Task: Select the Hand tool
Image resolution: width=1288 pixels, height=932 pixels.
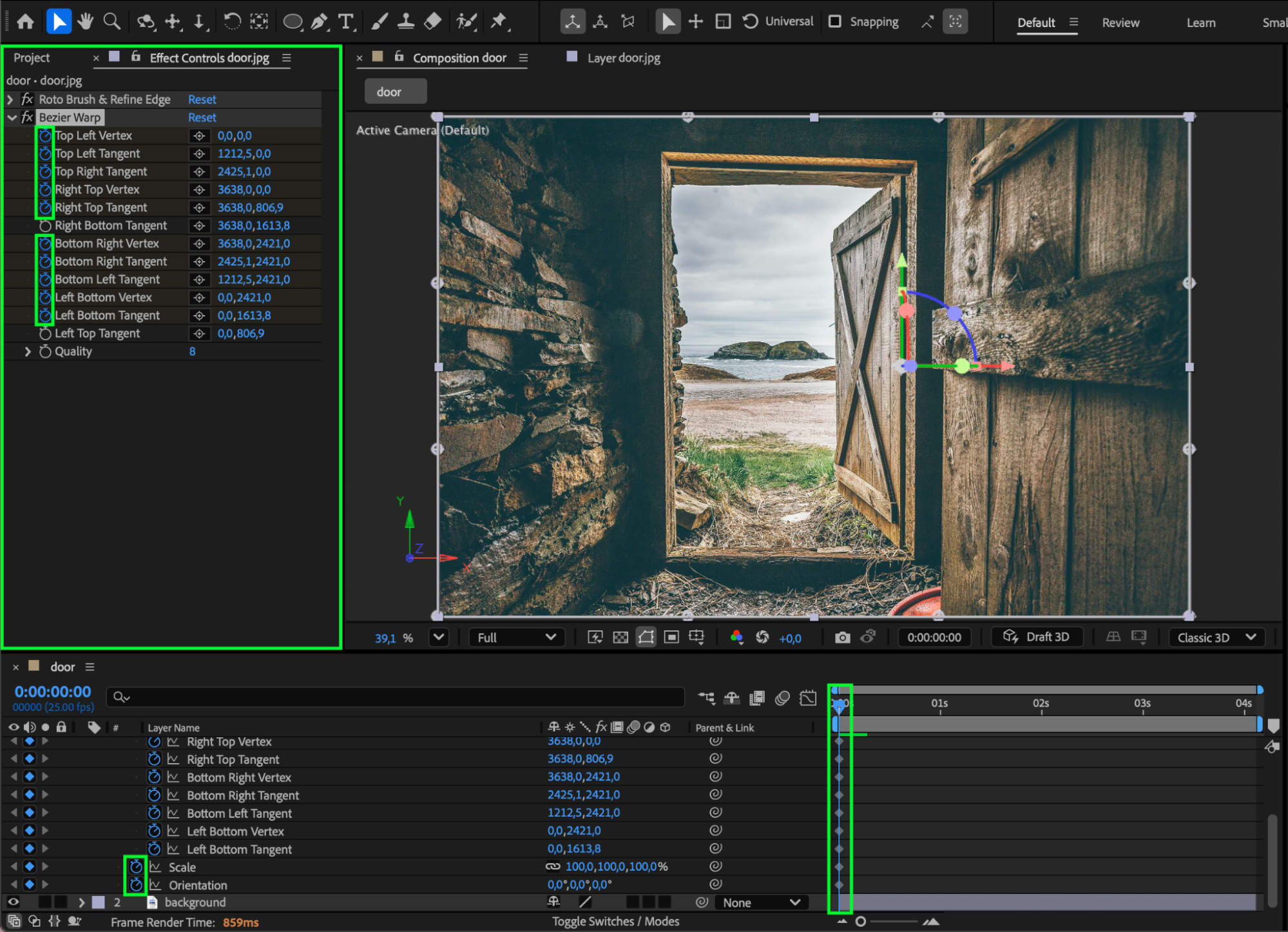Action: point(85,22)
